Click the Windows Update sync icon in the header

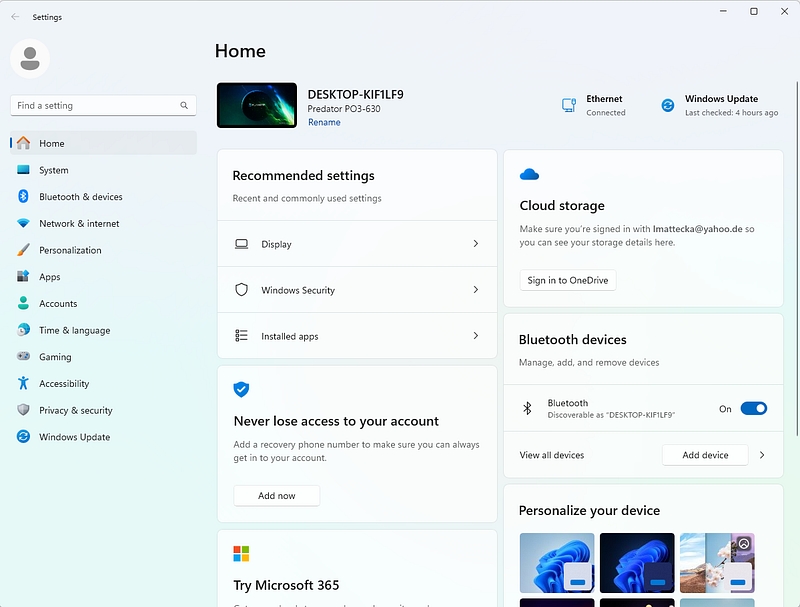click(668, 105)
